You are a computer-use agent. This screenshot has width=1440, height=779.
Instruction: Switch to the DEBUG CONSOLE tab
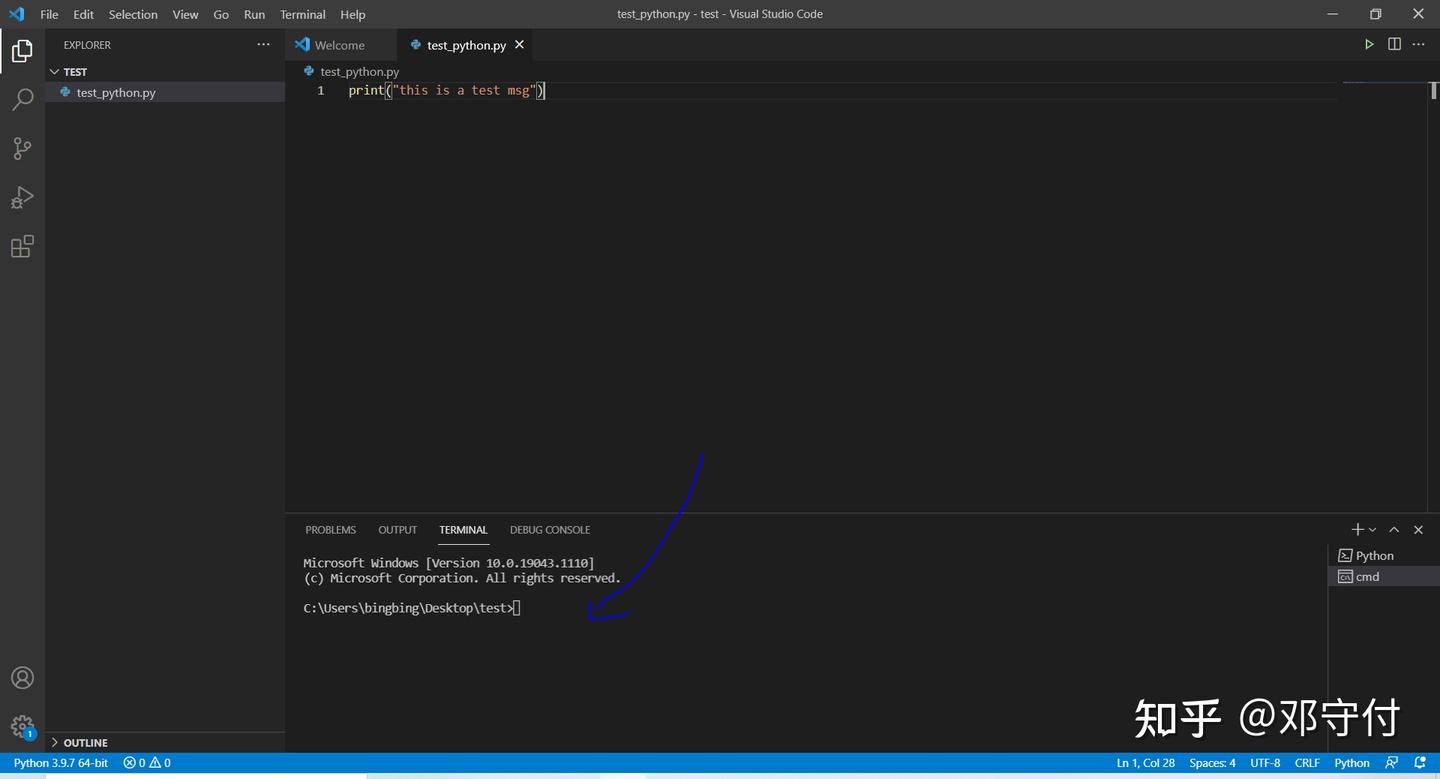click(x=549, y=529)
